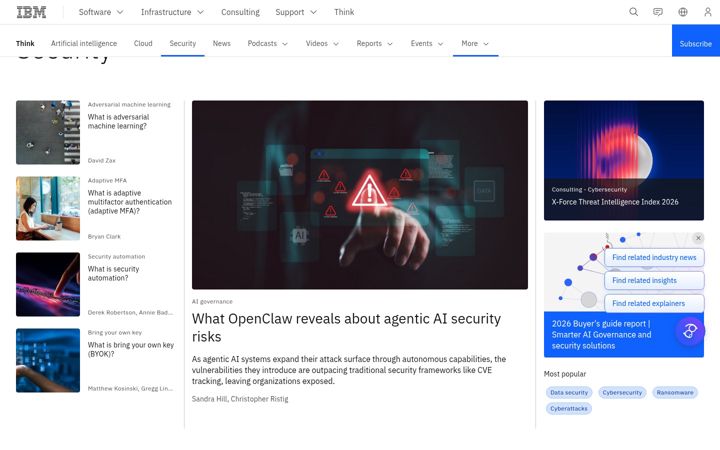The width and height of the screenshot is (720, 450).
Task: Select the Cyberattacks tag
Action: [568, 409]
